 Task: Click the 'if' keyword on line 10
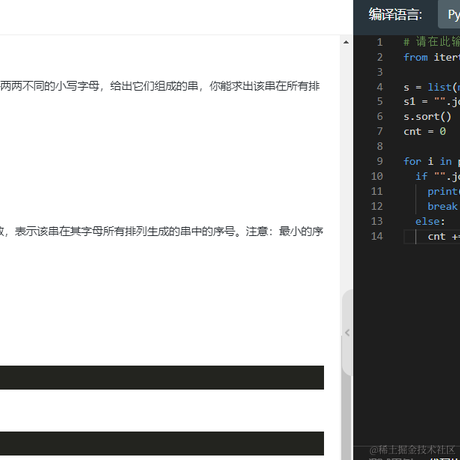[421, 176]
